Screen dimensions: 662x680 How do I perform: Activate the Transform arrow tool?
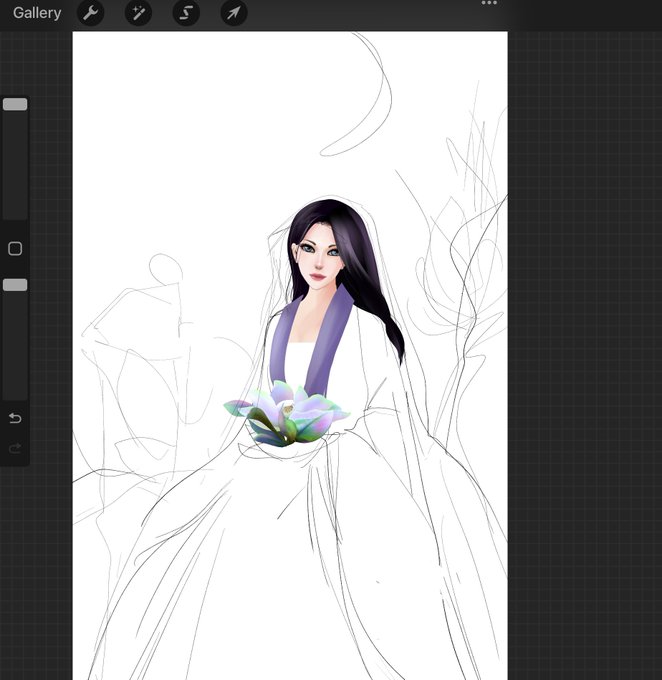click(234, 13)
